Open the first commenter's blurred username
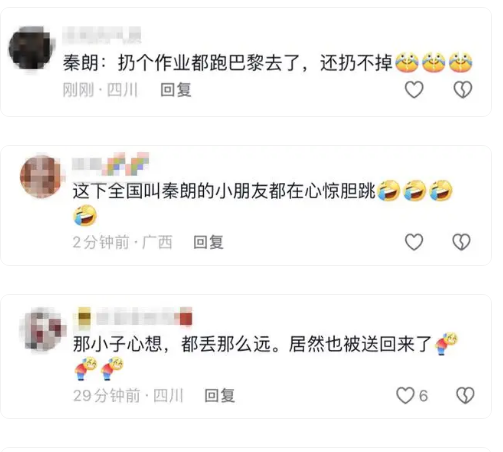 click(x=102, y=35)
